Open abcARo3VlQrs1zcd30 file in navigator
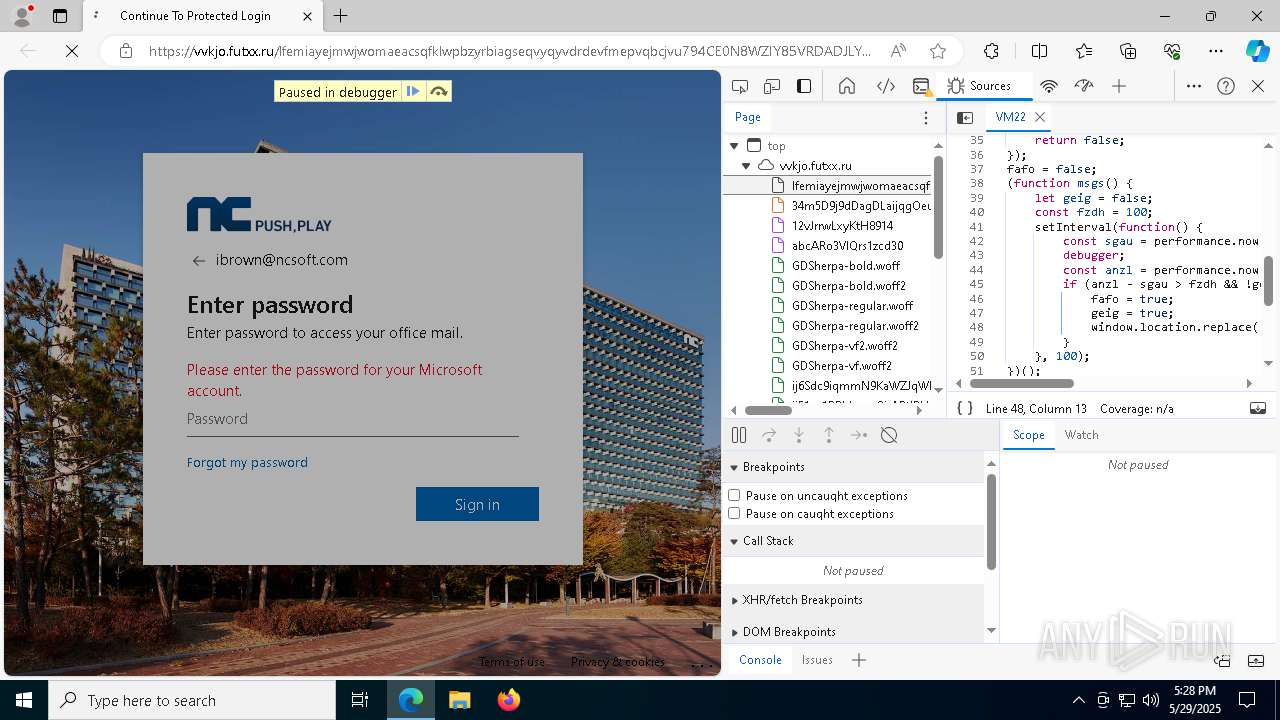Screen dimensions: 1280x720 848,246
